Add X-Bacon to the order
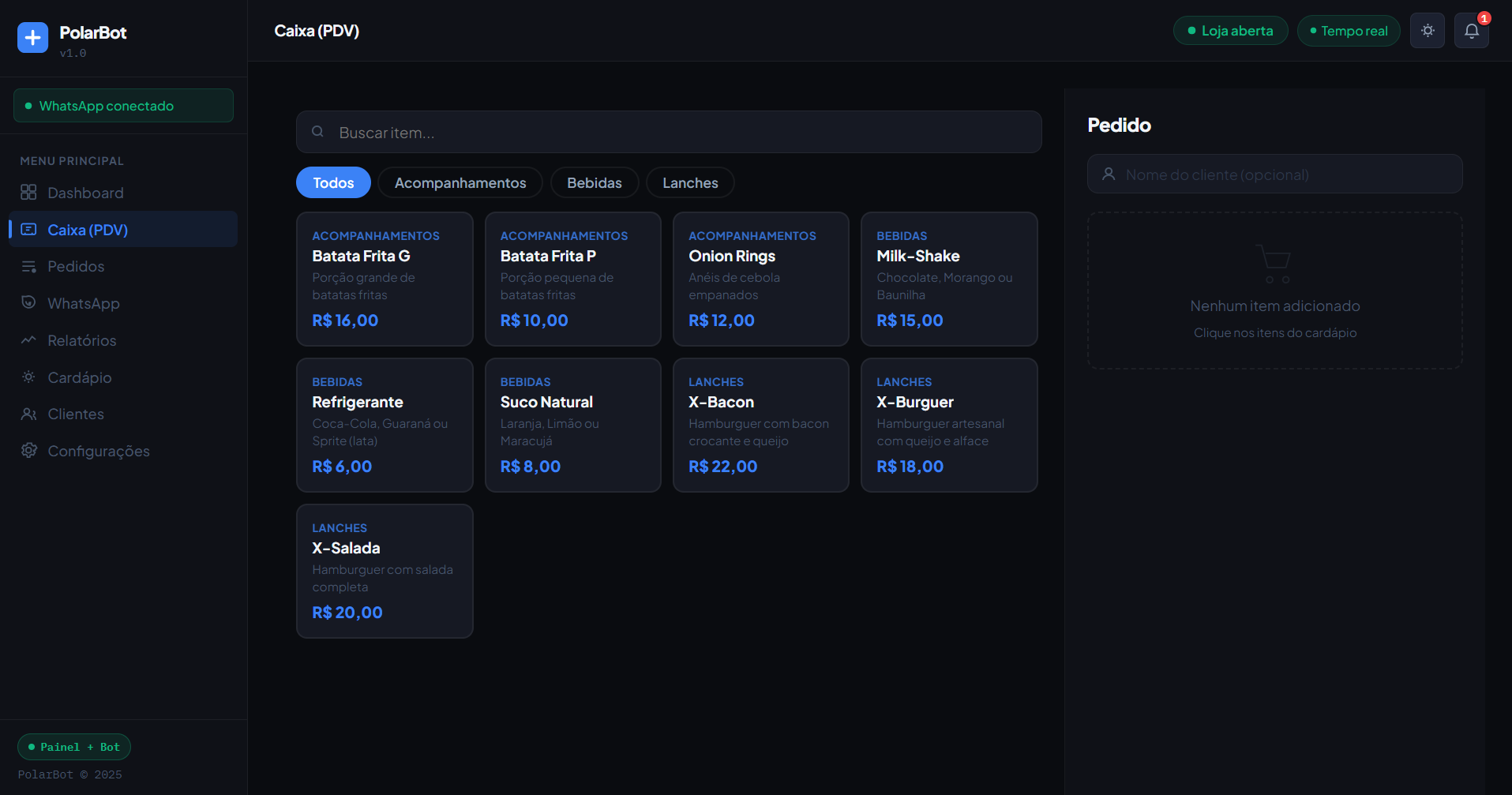This screenshot has height=795, width=1512. 760,425
